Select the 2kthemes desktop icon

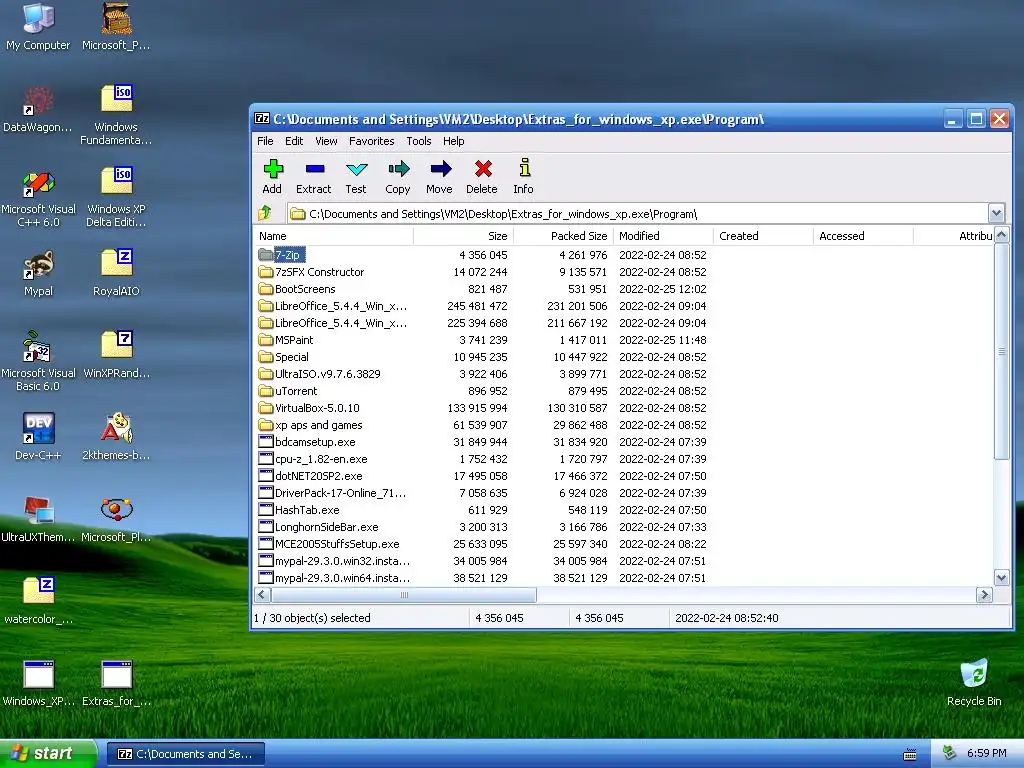point(116,437)
